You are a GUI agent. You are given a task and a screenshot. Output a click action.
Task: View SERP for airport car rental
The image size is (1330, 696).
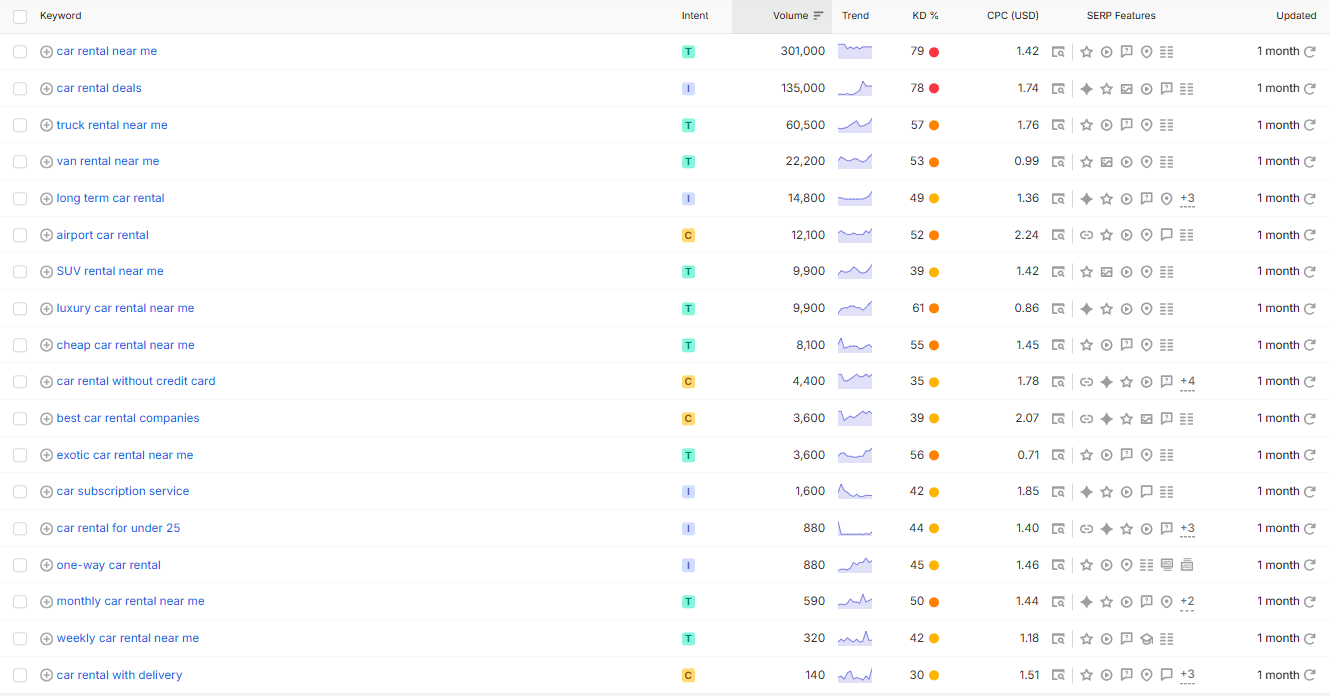[x=1058, y=235]
